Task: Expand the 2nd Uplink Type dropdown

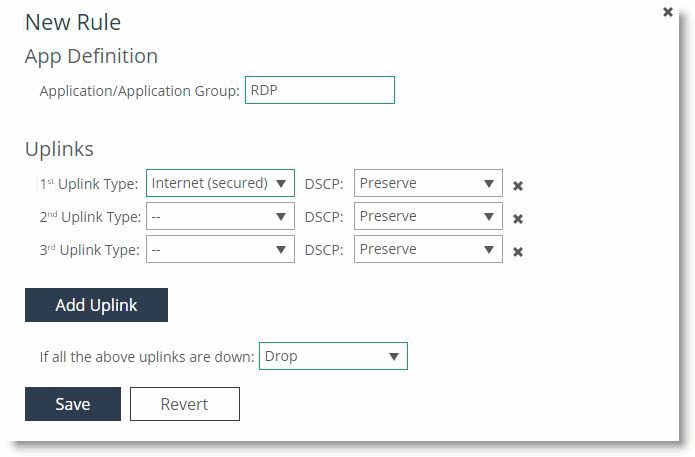Action: [x=220, y=216]
